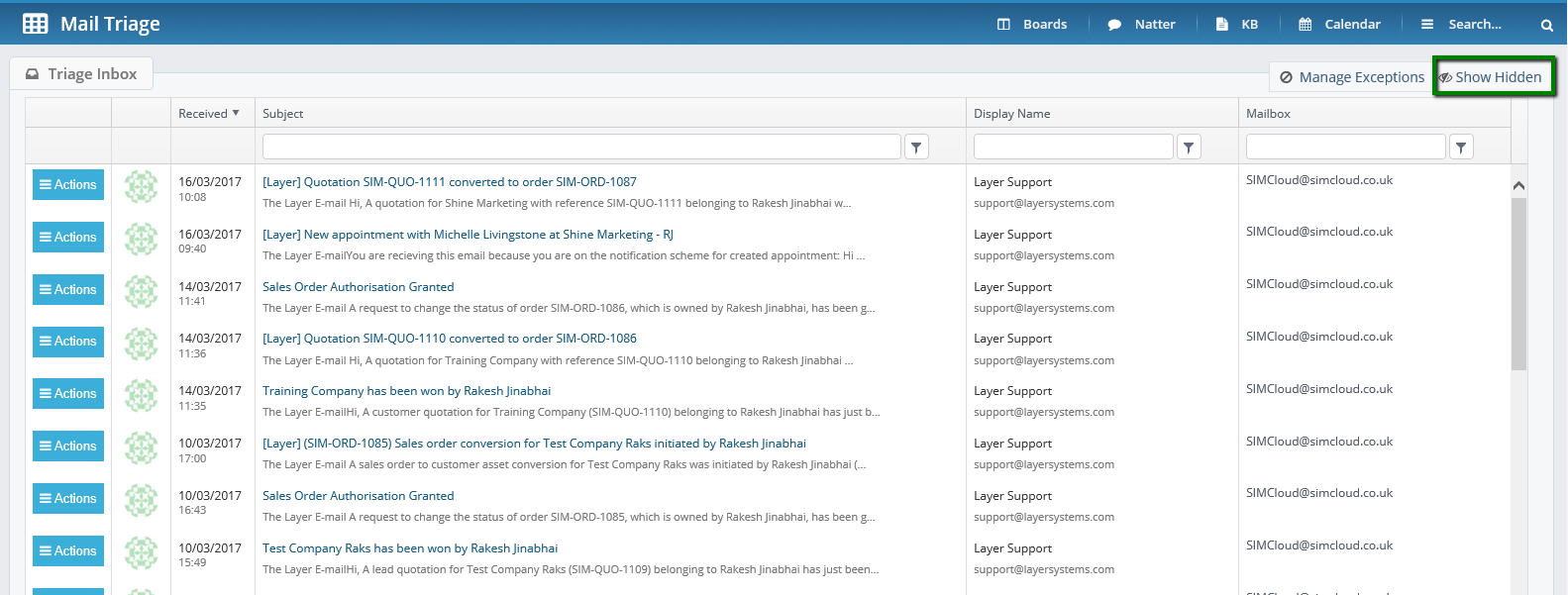Click received date 16/03/2017 09:40
The image size is (1568, 595).
pyautogui.click(x=210, y=242)
